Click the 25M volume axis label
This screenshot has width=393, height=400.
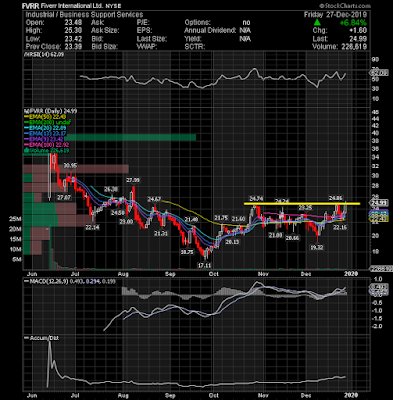coord(15,219)
